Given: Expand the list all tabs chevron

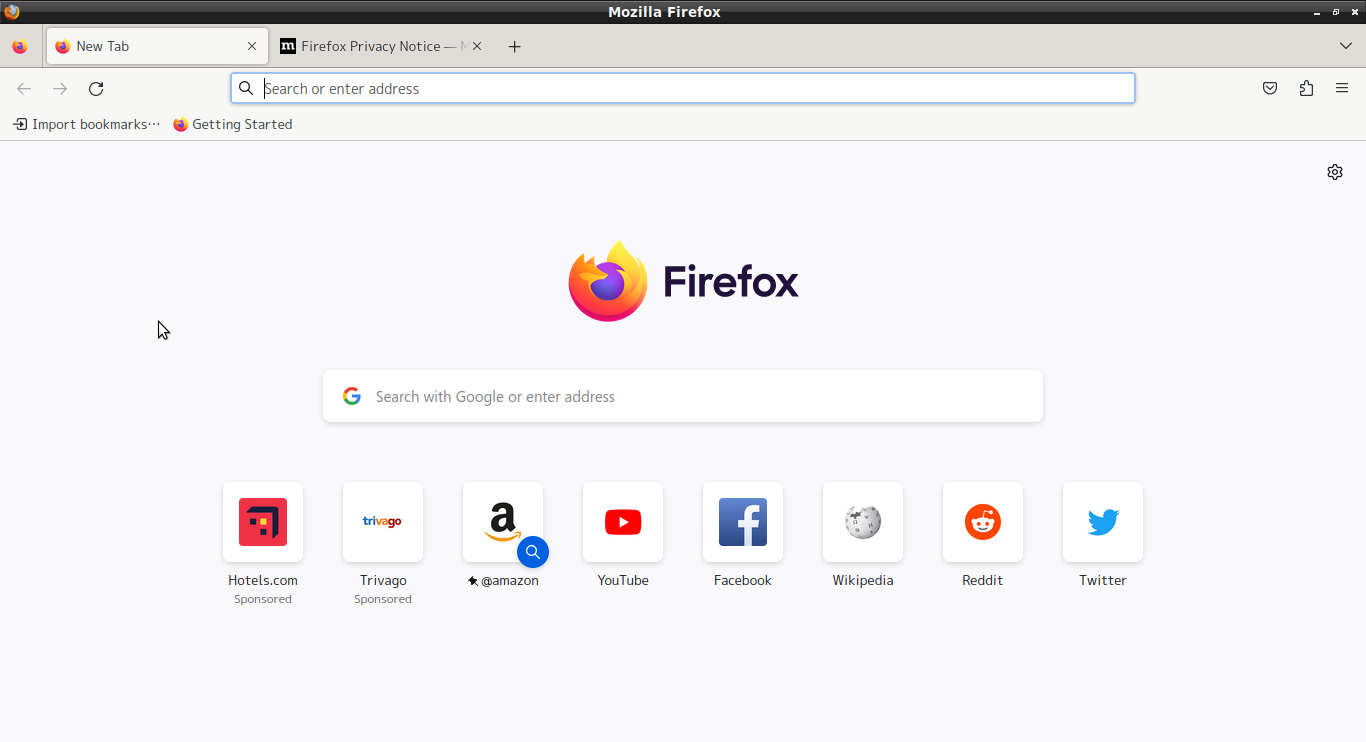Looking at the screenshot, I should 1346,46.
